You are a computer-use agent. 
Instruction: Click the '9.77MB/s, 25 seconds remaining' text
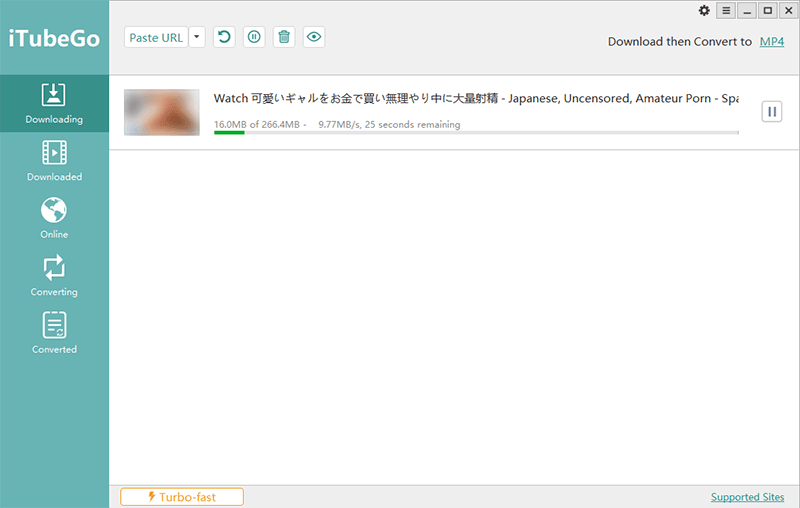click(x=389, y=124)
